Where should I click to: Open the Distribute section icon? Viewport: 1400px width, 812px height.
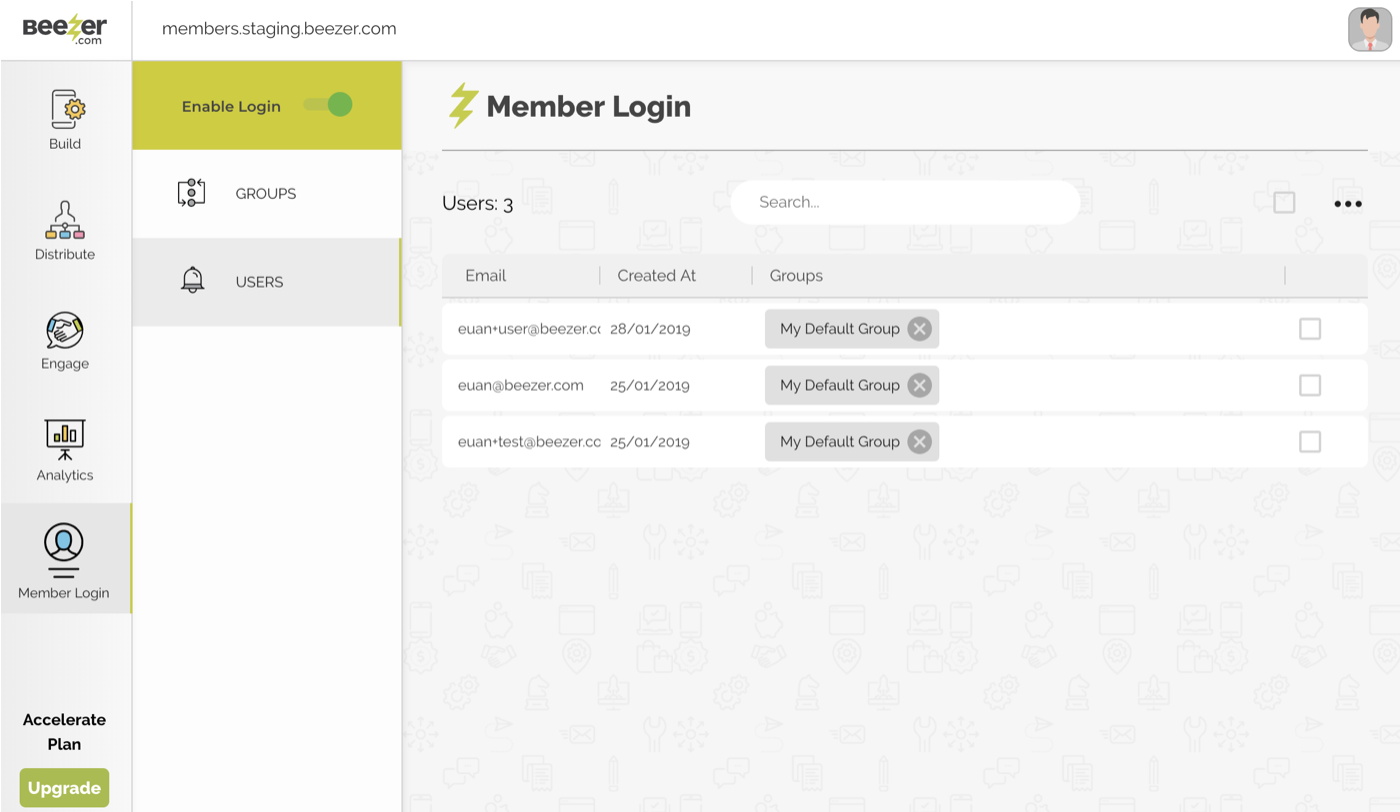[x=65, y=221]
